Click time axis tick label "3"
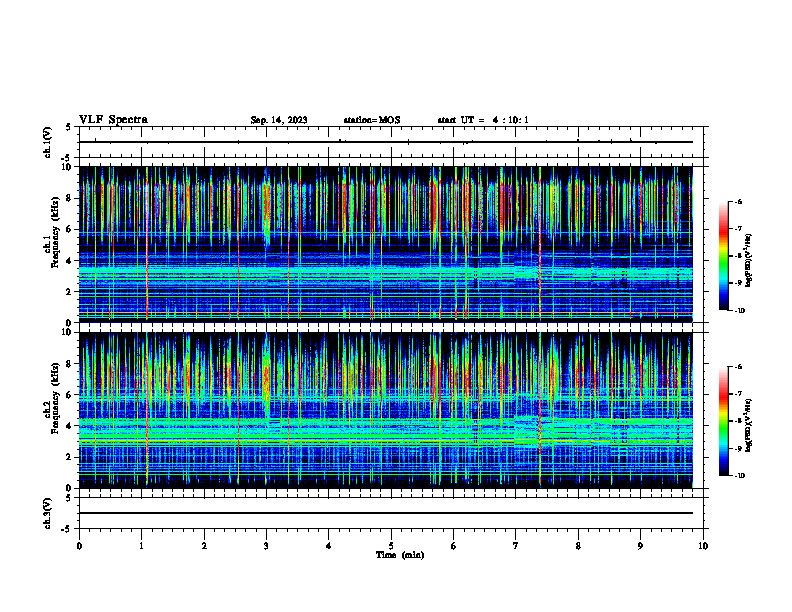Screen dimensions: 792x612 [x=266, y=546]
